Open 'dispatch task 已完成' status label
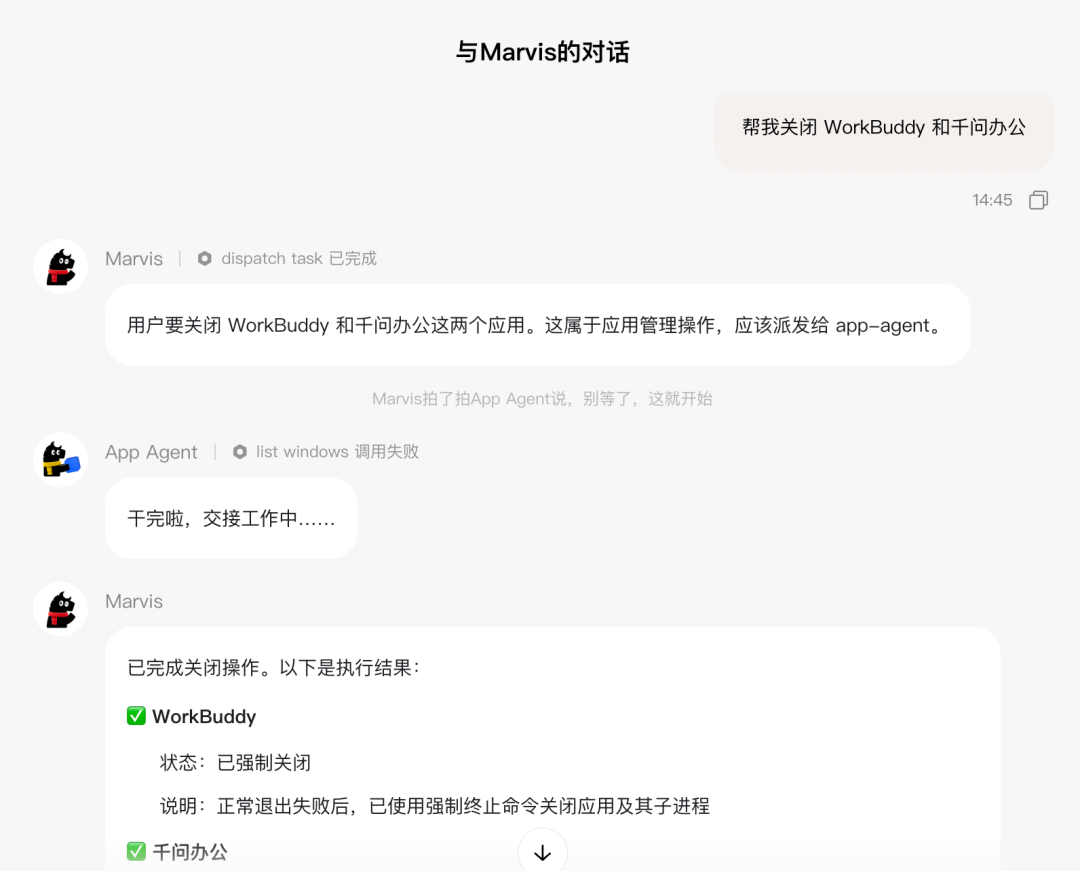Screen dimensions: 1080x871 point(299,258)
